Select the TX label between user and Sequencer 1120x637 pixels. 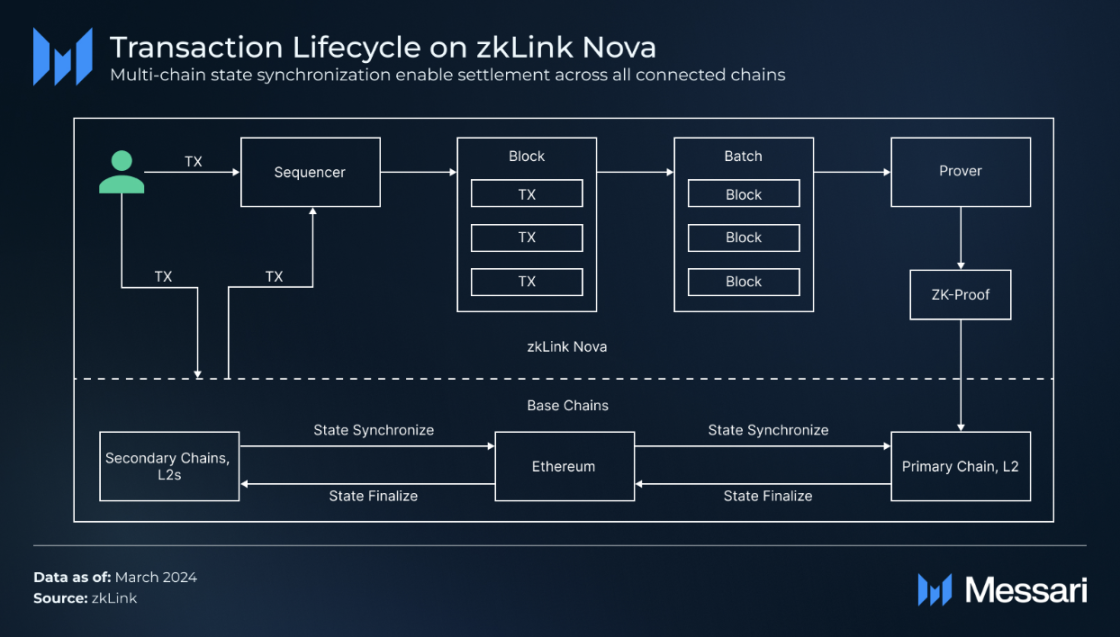point(194,162)
